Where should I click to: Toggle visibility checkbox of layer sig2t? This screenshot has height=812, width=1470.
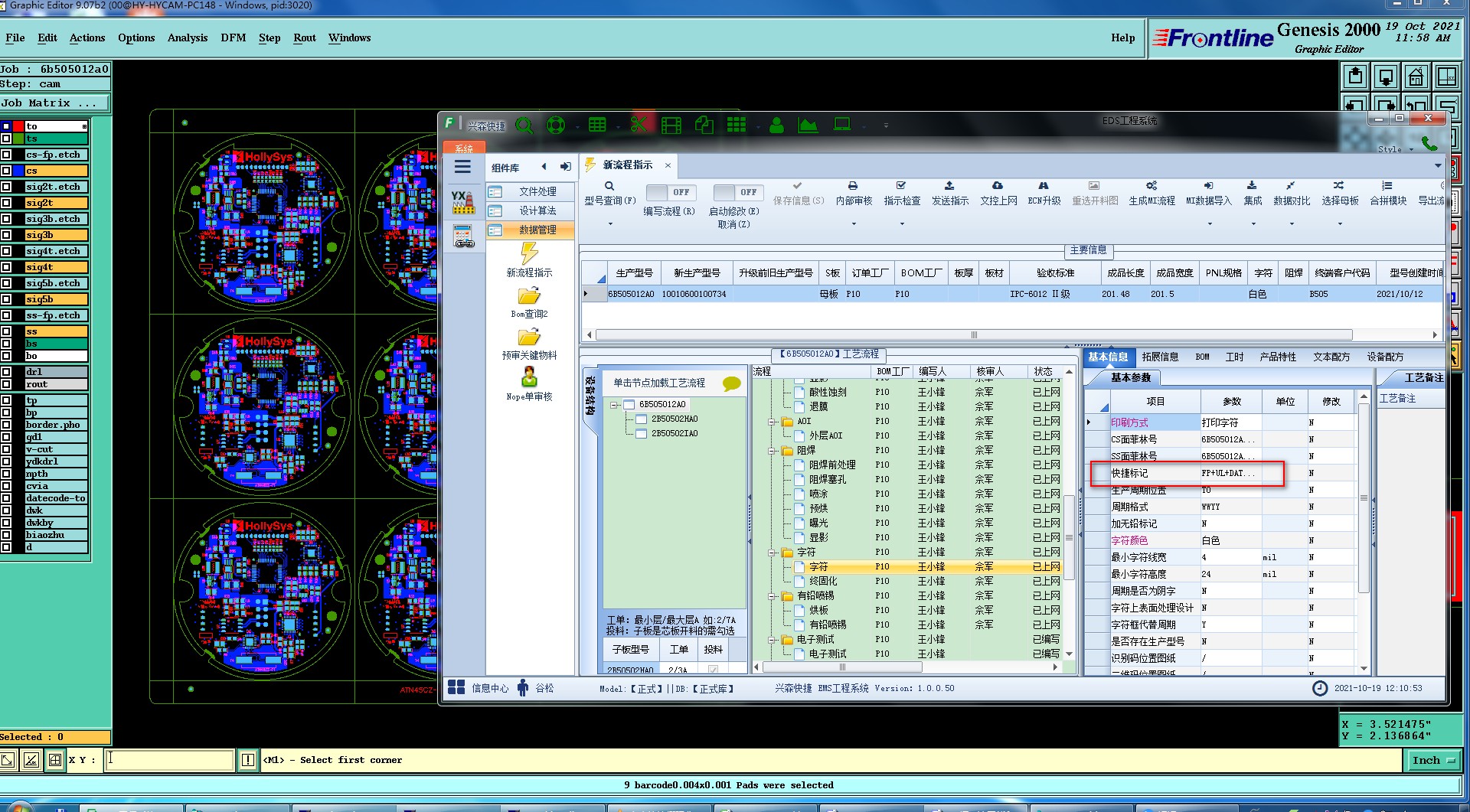point(6,203)
